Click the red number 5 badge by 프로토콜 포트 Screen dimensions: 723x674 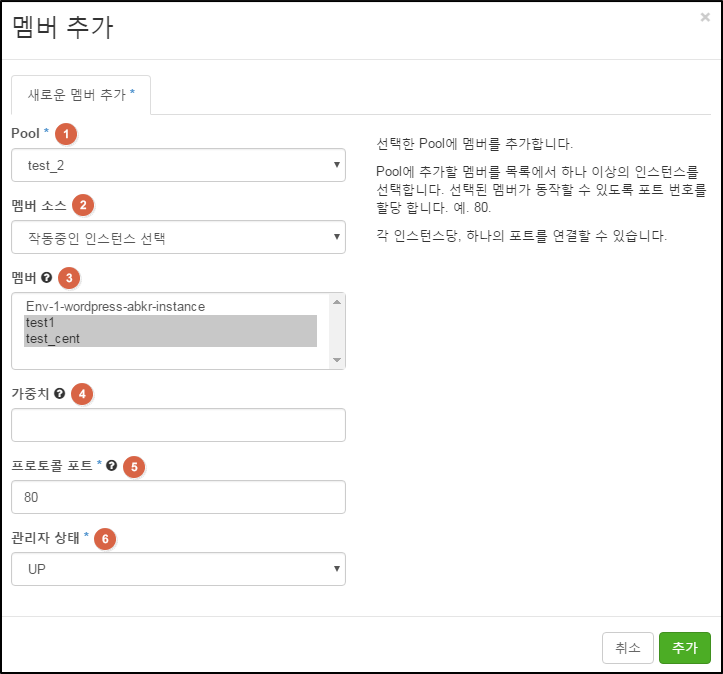tap(134, 467)
